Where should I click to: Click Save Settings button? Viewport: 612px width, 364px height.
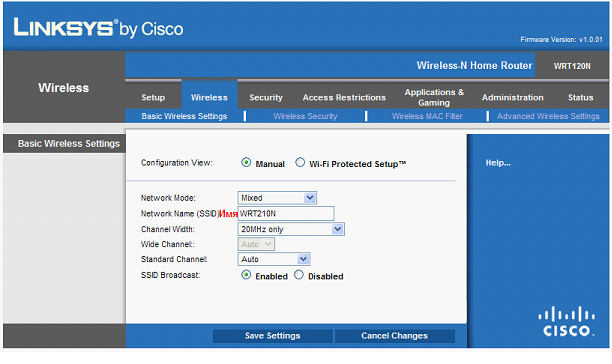pos(272,336)
